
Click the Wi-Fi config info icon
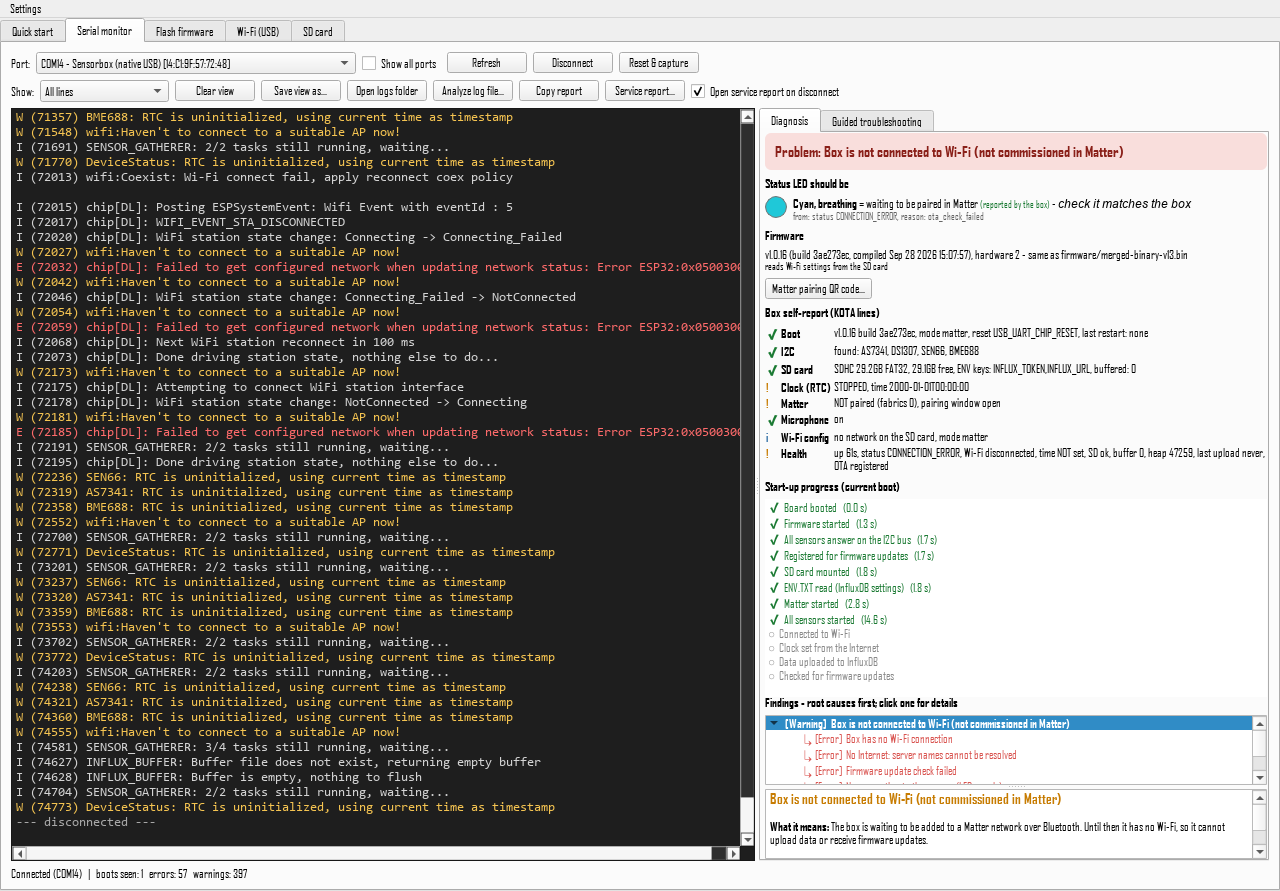click(x=768, y=438)
